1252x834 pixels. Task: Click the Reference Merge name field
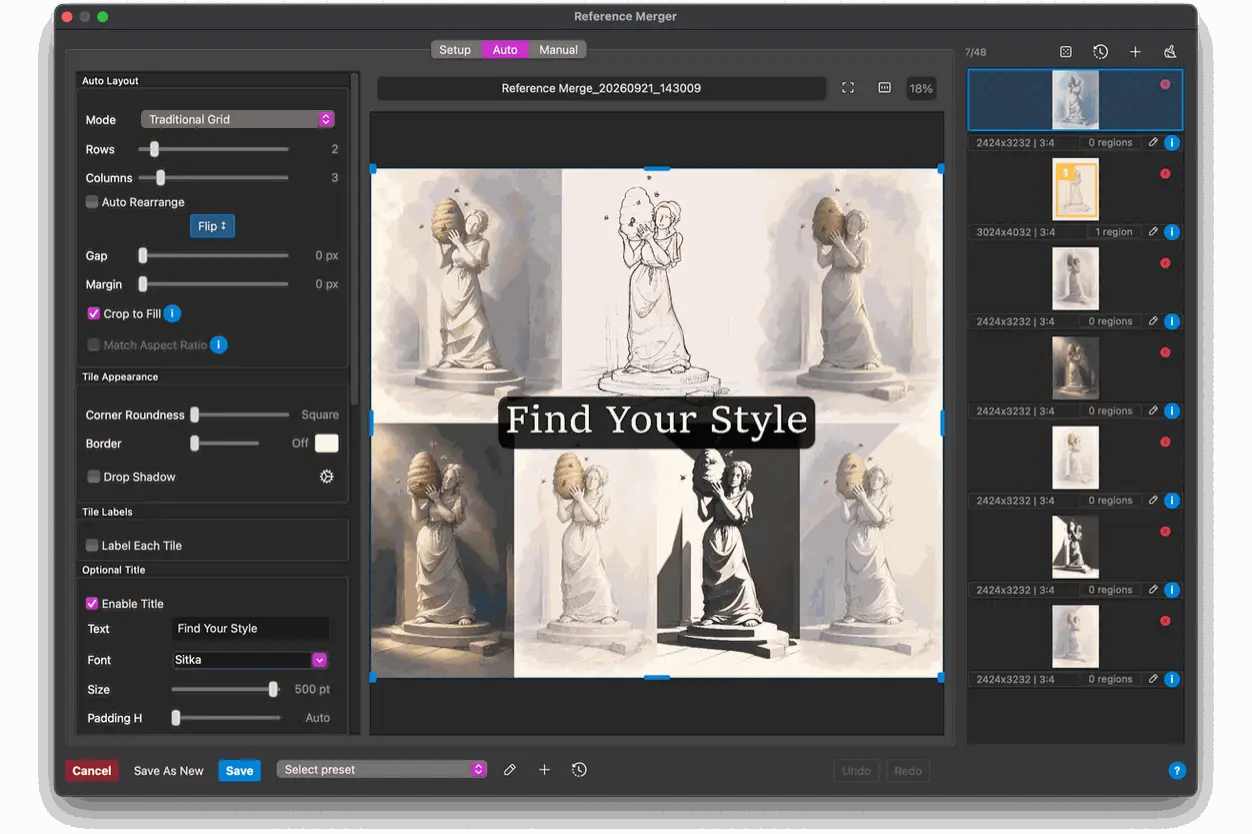pyautogui.click(x=602, y=88)
